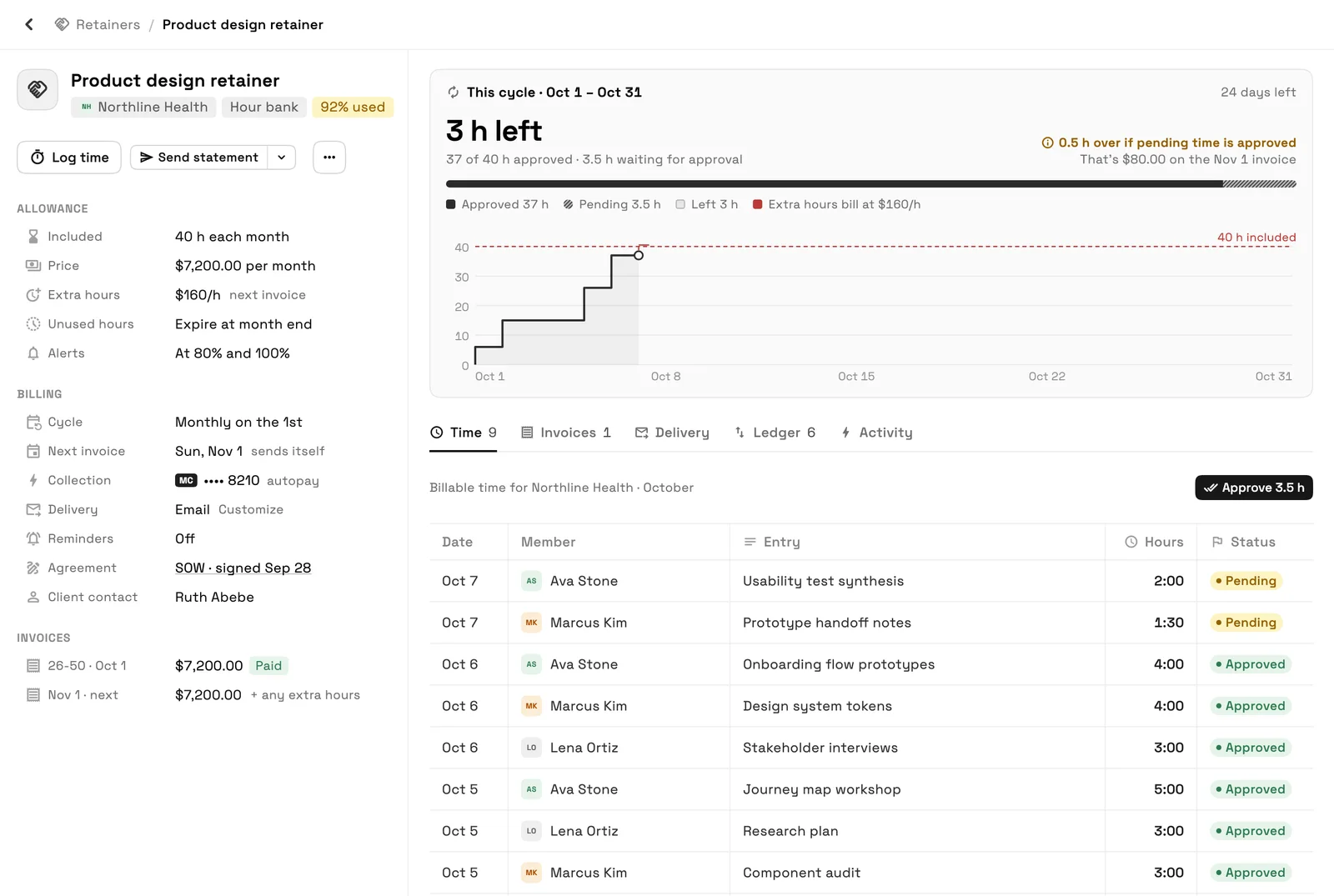Click the chart's current data point marker
1334x896 pixels.
[x=639, y=255]
